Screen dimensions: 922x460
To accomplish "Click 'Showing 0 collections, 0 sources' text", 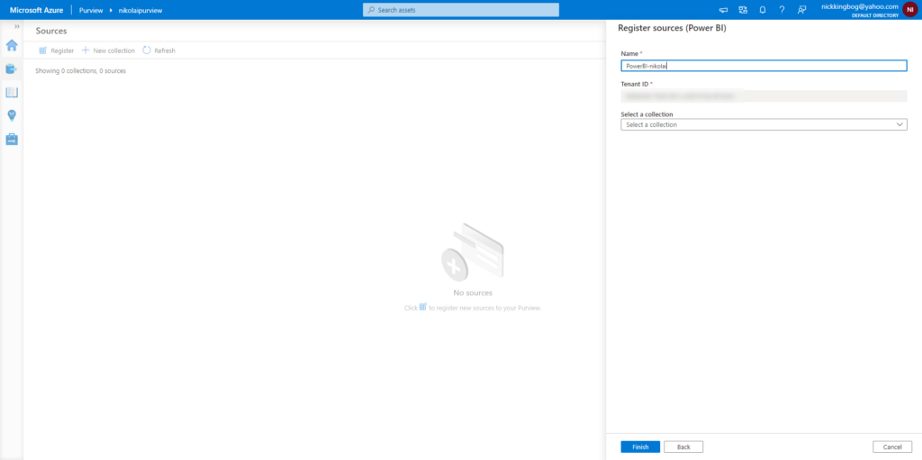I will (x=81, y=71).
